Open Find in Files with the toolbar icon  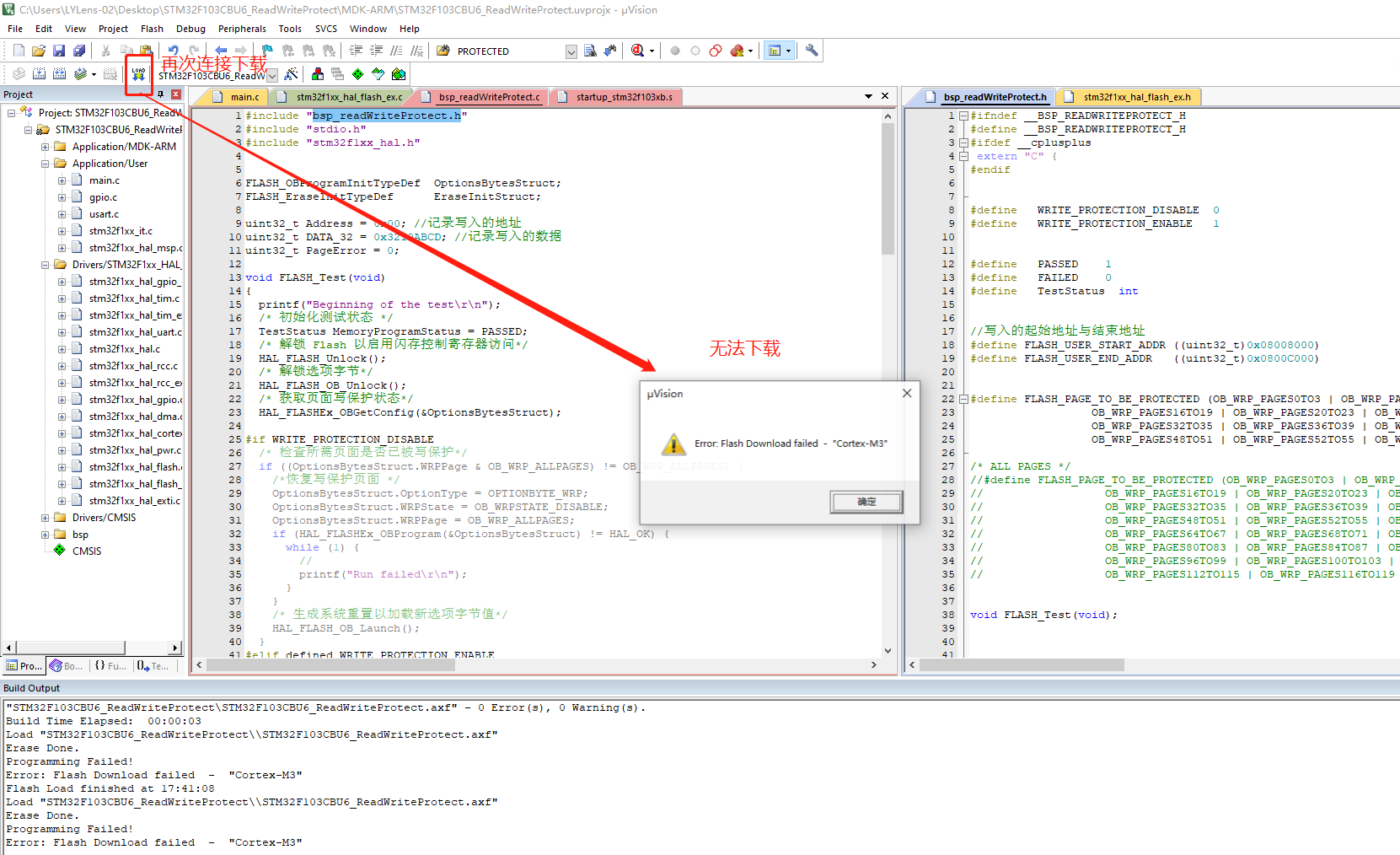(590, 51)
